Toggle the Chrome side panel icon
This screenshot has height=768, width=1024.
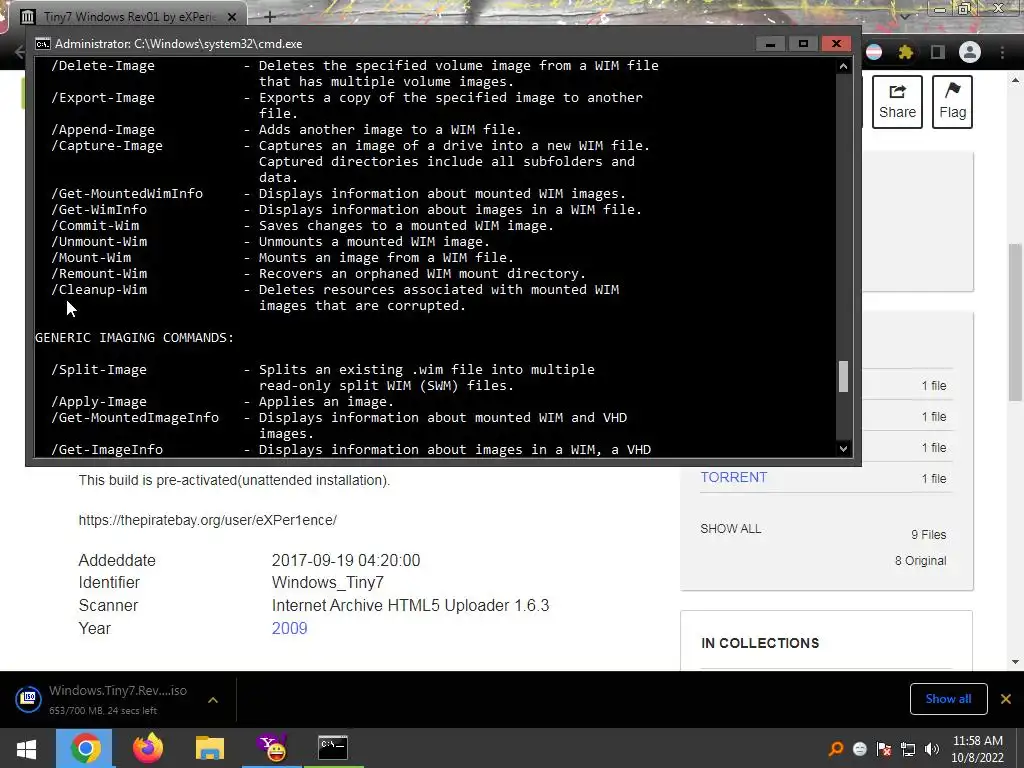pyautogui.click(x=938, y=52)
